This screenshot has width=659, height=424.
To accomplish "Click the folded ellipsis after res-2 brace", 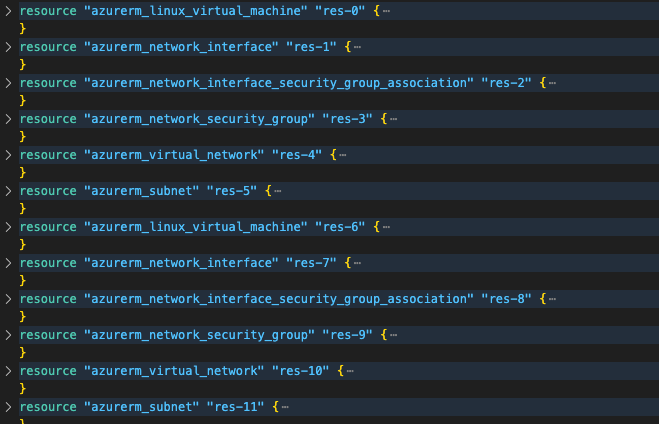I will pos(552,84).
